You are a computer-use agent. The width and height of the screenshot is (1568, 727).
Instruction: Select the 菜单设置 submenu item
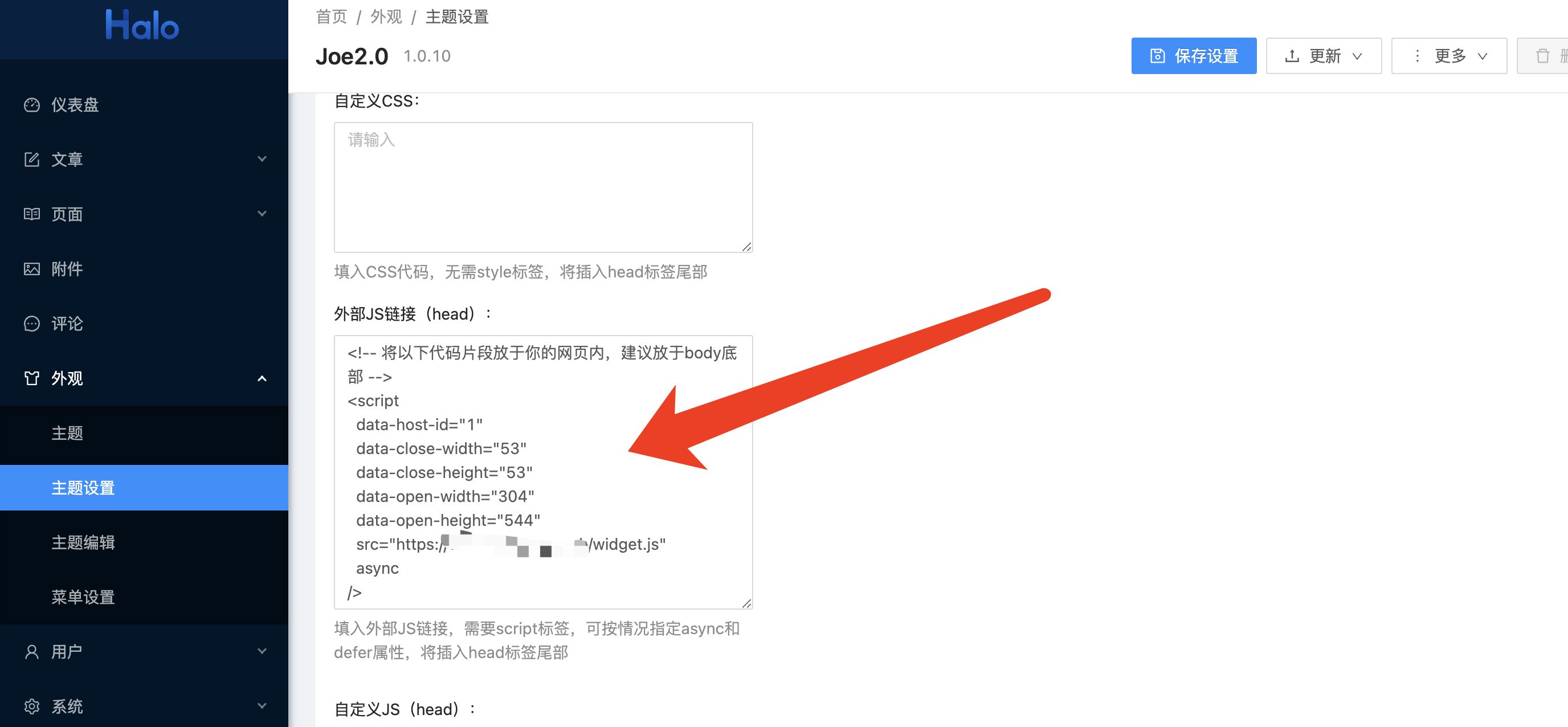[144, 597]
